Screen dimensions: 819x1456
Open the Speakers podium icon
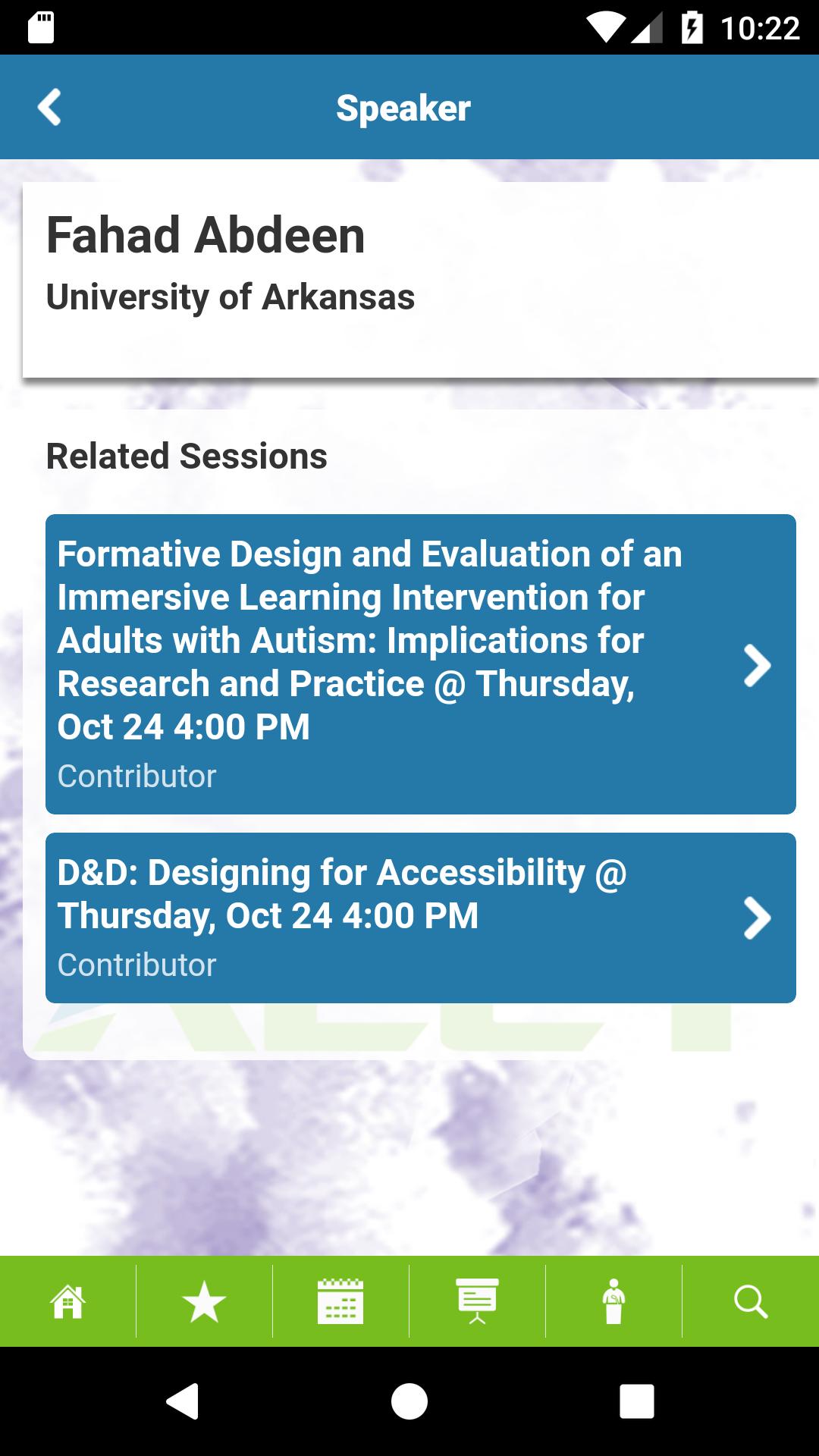613,1301
